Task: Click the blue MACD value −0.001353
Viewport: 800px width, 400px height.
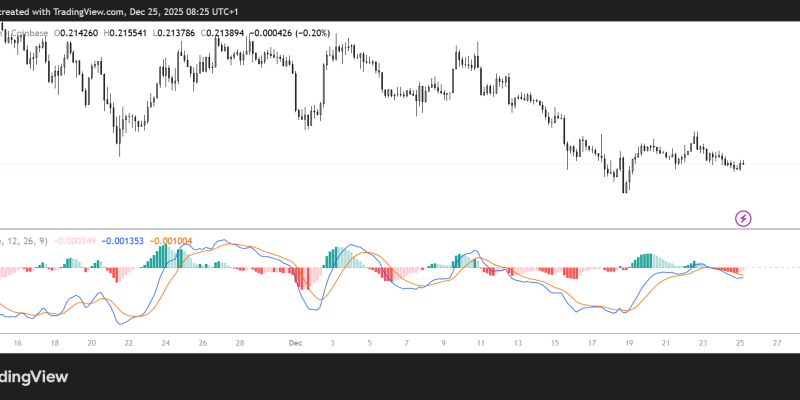Action: point(125,240)
